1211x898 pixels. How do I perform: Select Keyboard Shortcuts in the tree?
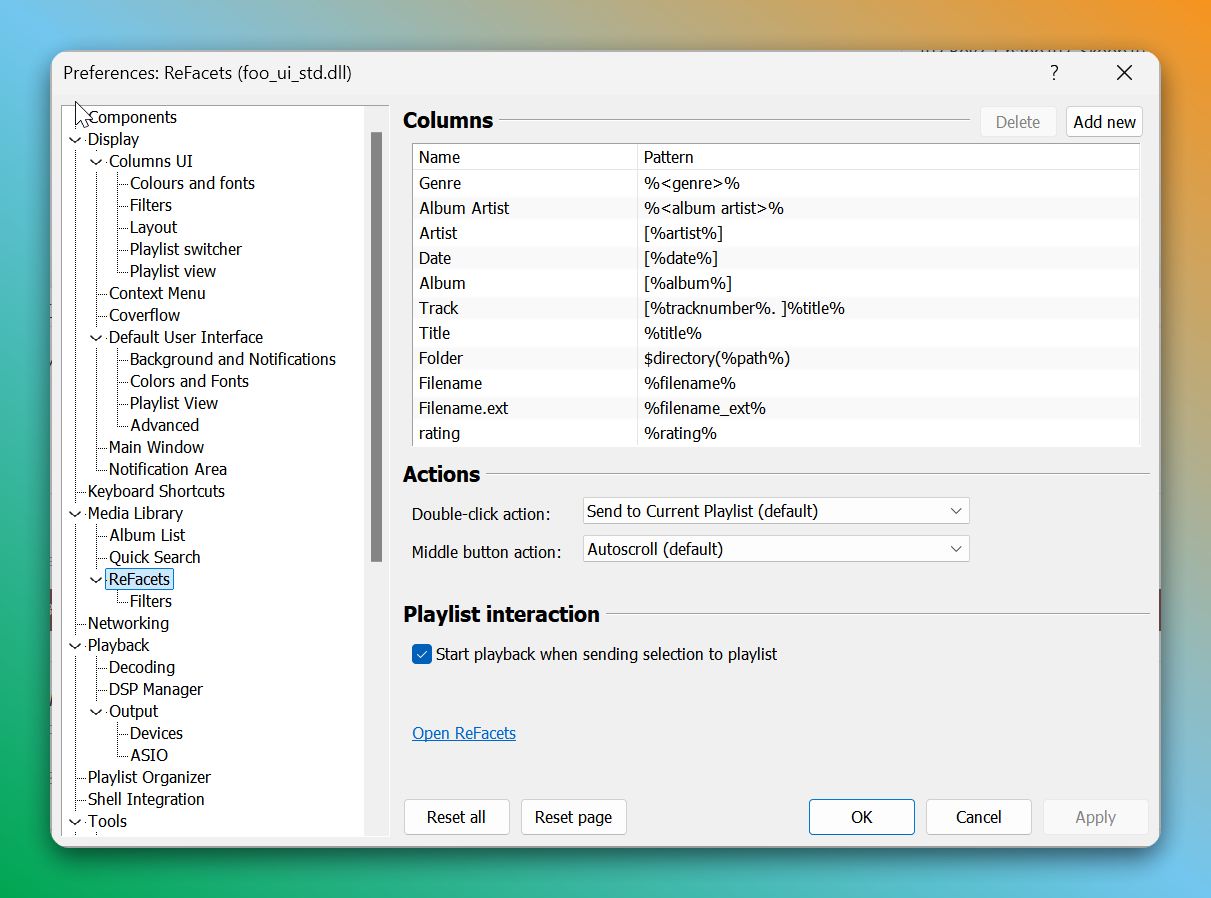[x=156, y=491]
